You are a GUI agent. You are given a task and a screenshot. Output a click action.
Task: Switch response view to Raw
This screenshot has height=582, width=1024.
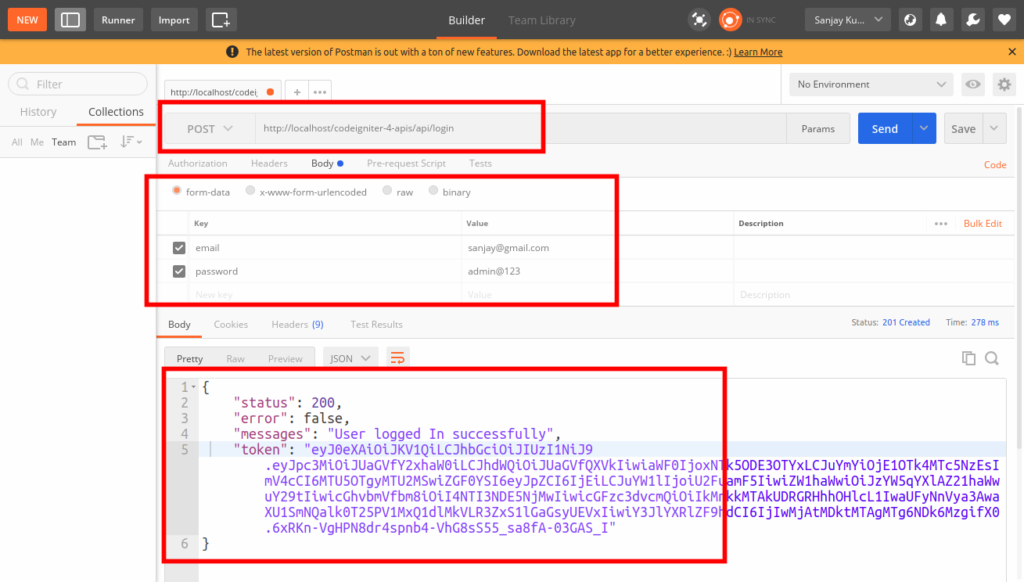235,359
